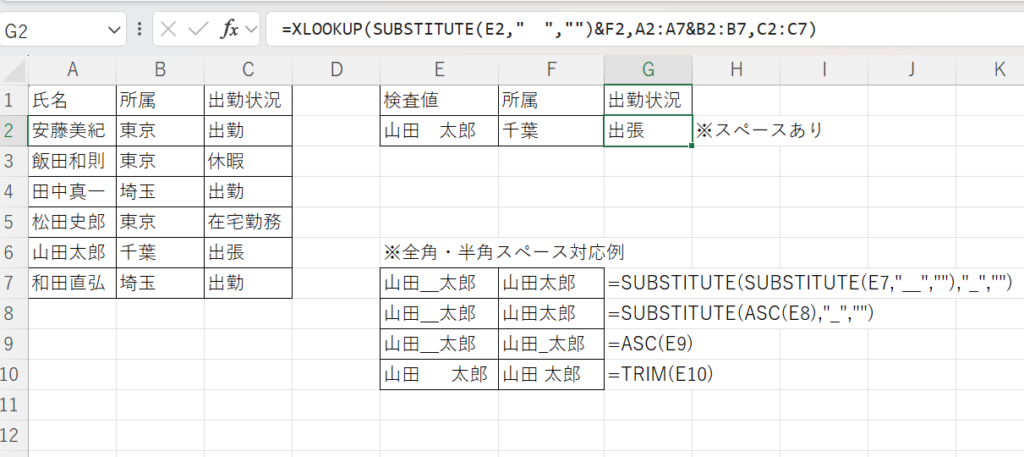Select row 12 header
Image resolution: width=1024 pixels, height=457 pixels.
14,435
